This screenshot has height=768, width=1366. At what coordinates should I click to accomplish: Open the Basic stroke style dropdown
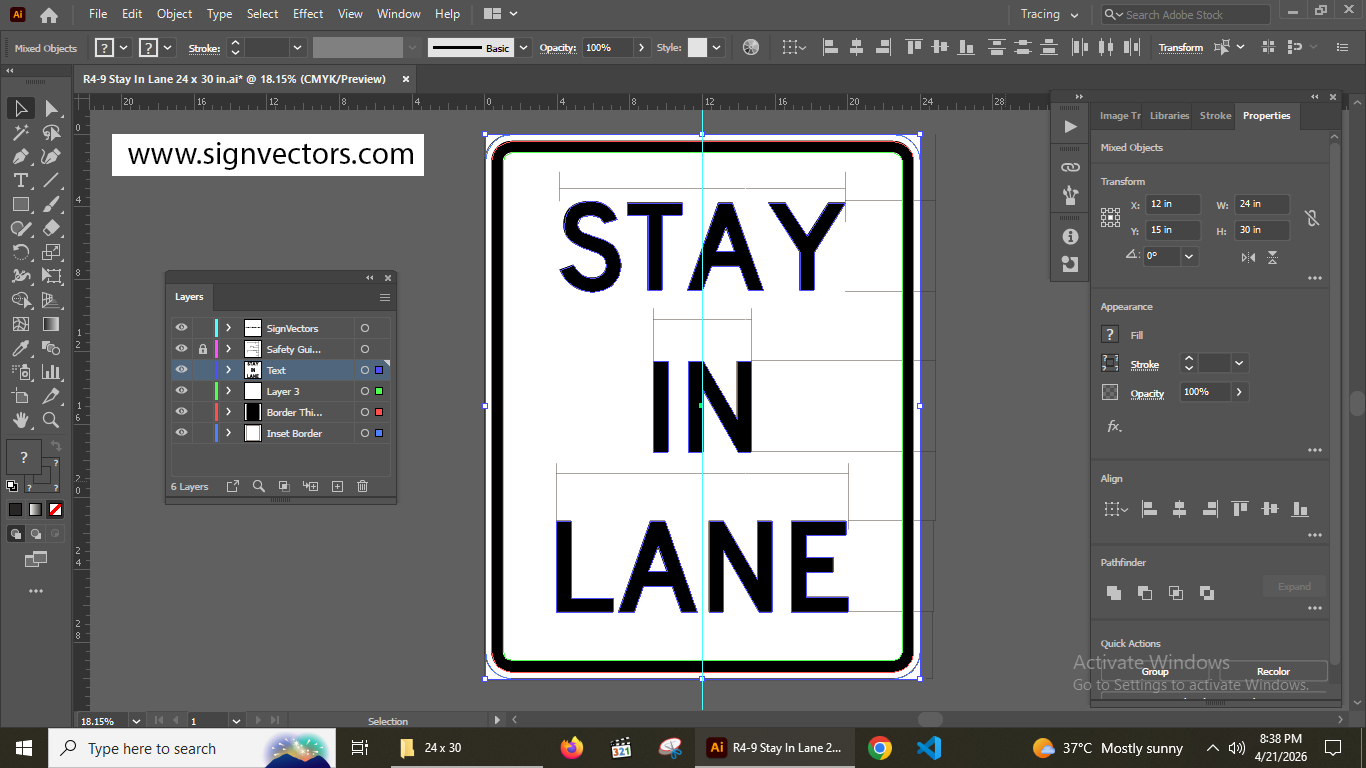pos(523,47)
